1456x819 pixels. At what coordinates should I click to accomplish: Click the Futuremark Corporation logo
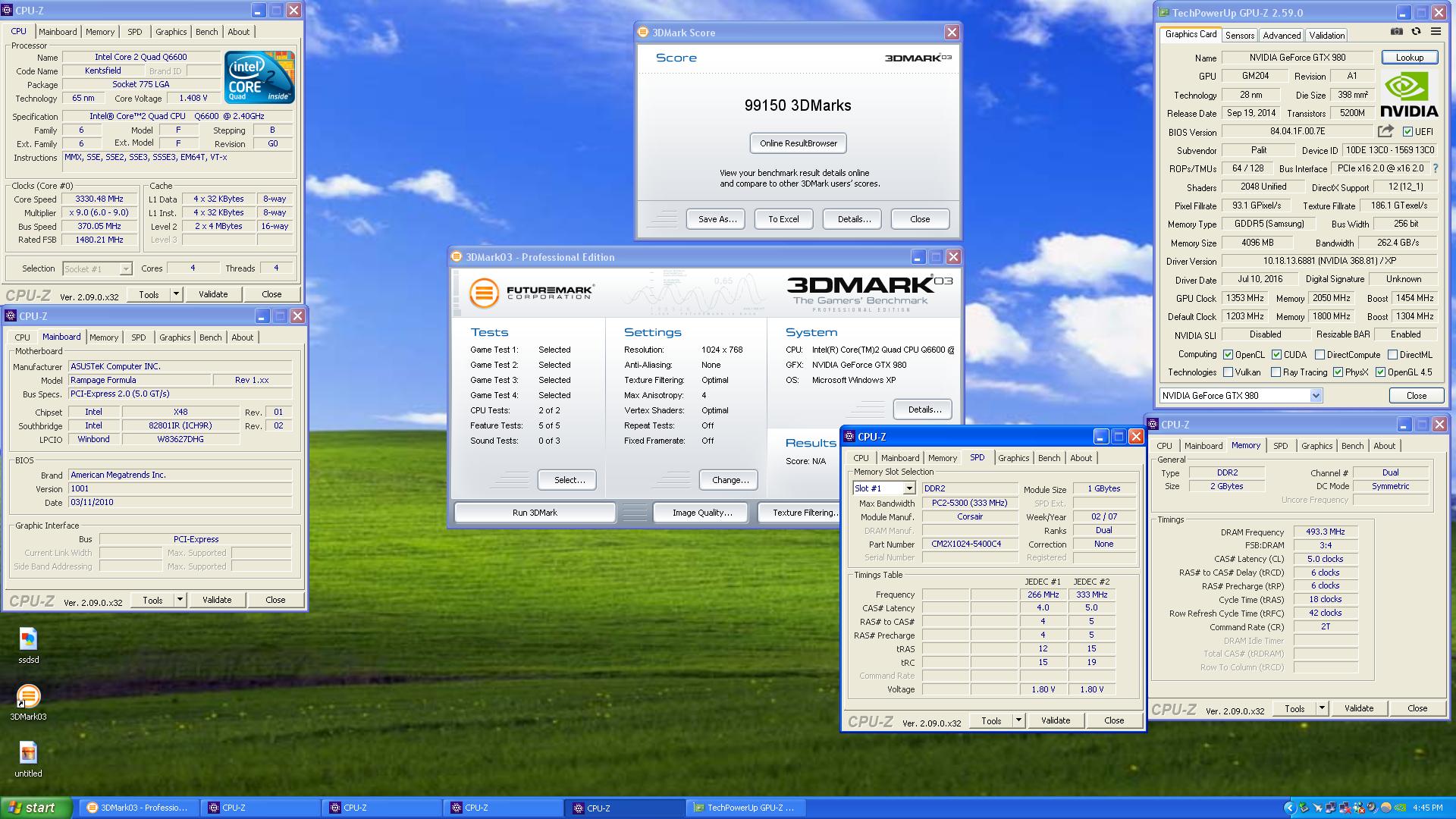531,293
